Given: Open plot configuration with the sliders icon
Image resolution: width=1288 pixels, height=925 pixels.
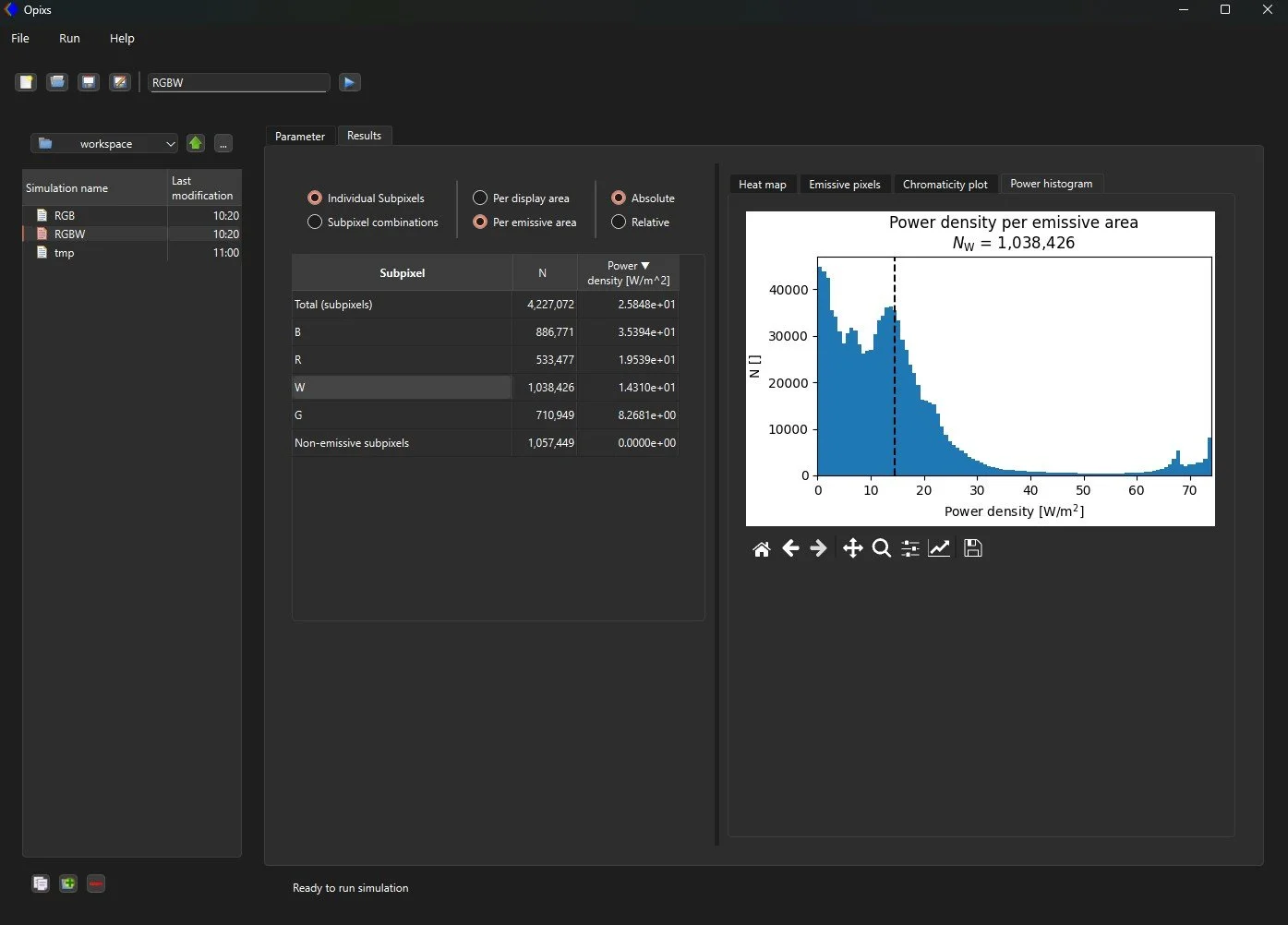Looking at the screenshot, I should (909, 547).
